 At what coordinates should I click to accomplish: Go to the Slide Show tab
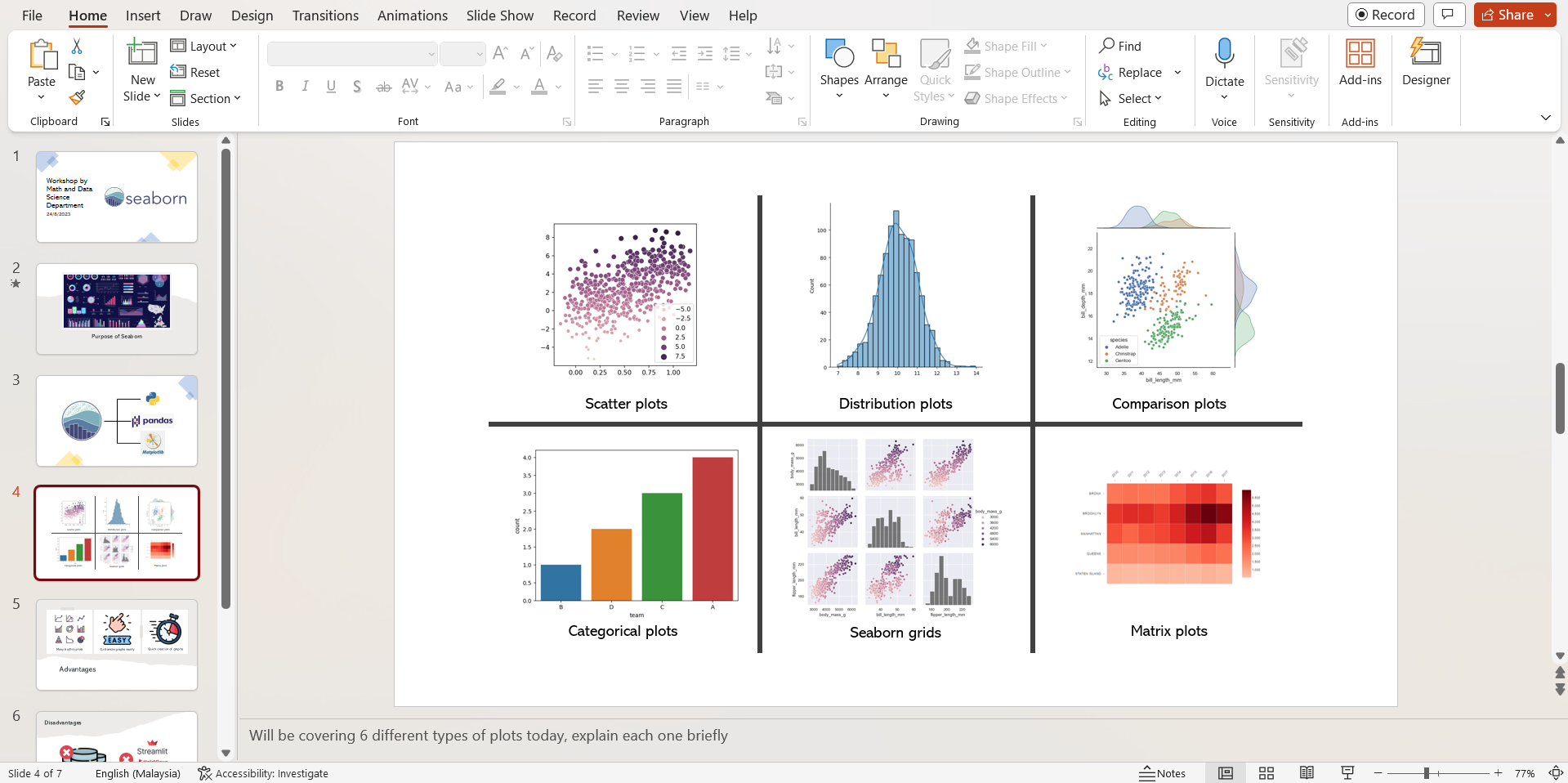point(500,16)
